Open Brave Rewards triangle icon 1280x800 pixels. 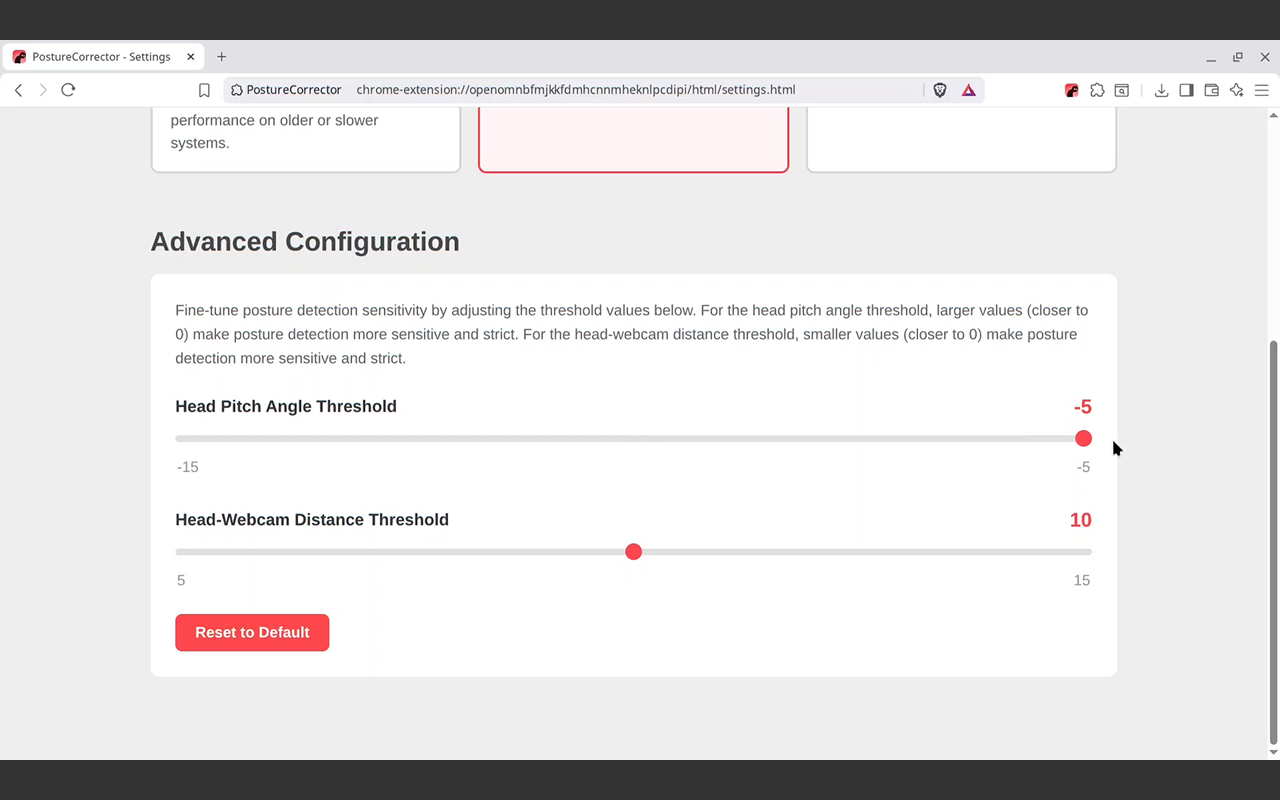coord(968,90)
